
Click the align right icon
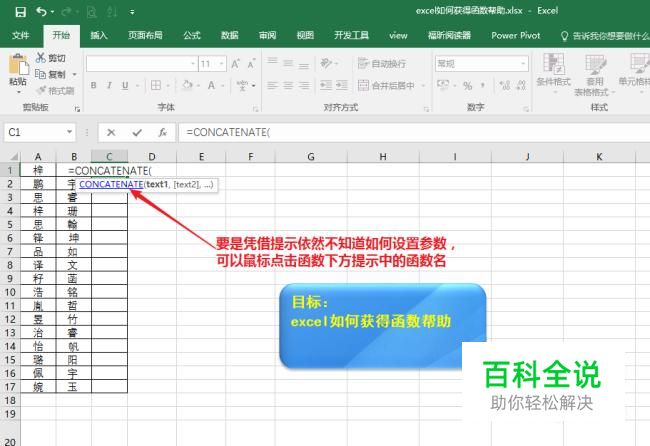pos(304,85)
